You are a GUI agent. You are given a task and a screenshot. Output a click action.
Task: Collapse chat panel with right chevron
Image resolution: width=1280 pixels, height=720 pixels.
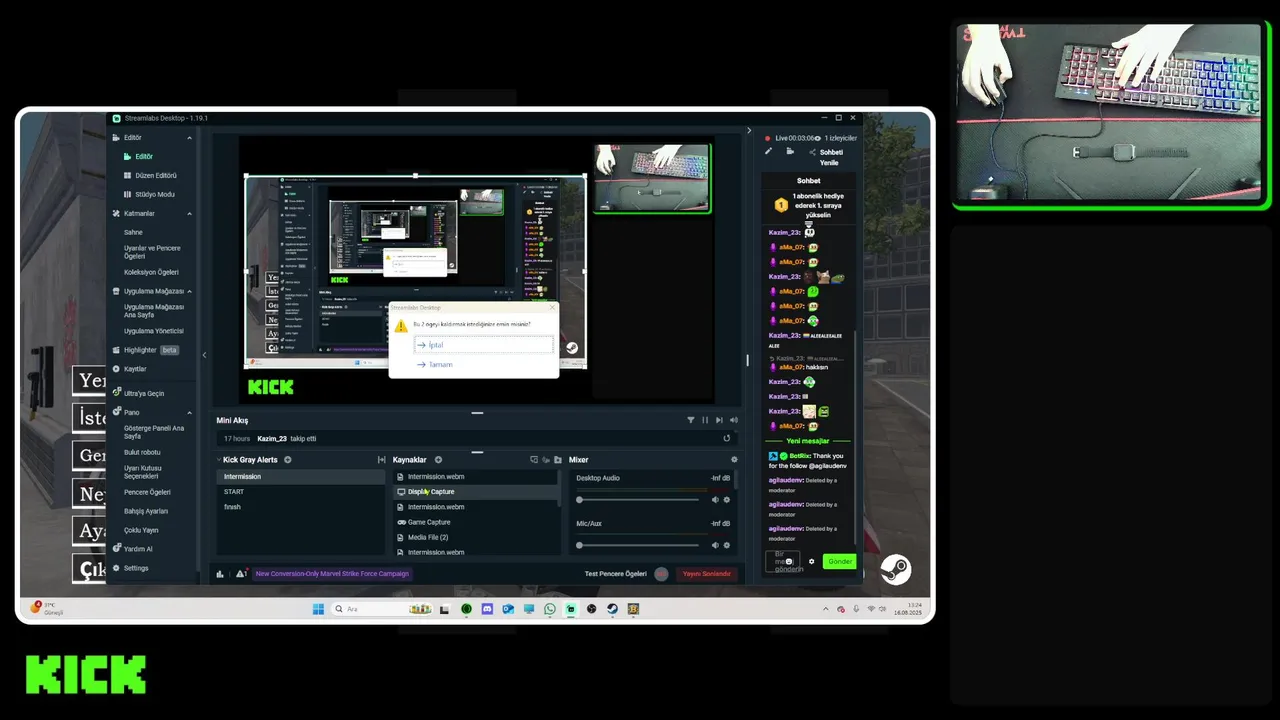[749, 130]
